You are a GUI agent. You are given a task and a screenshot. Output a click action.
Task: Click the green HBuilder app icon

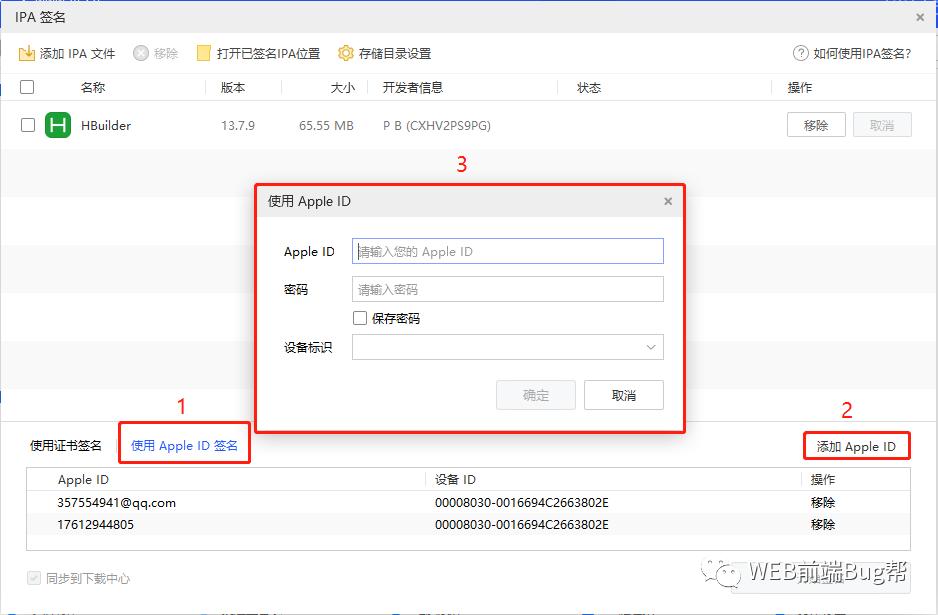pos(59,125)
